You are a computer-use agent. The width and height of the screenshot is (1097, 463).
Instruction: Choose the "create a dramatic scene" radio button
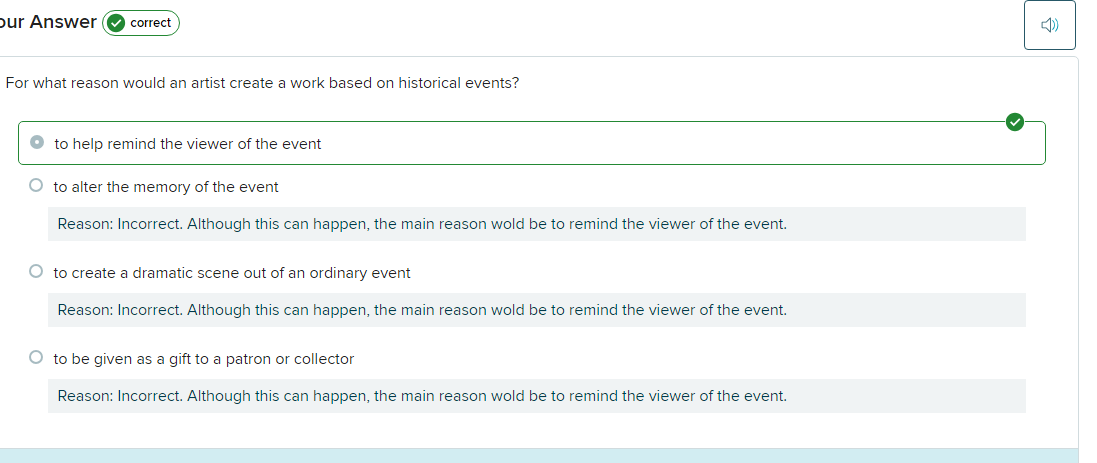[x=36, y=271]
